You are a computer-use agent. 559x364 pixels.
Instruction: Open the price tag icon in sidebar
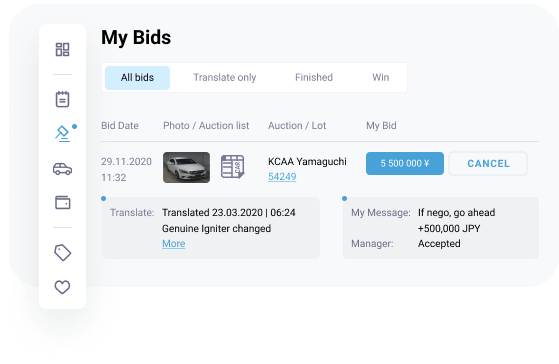pyautogui.click(x=62, y=253)
